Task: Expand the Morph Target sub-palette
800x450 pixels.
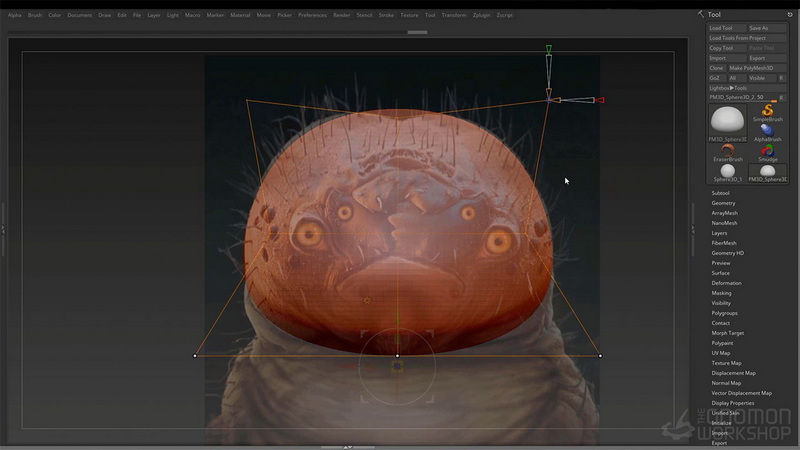Action: coord(728,333)
